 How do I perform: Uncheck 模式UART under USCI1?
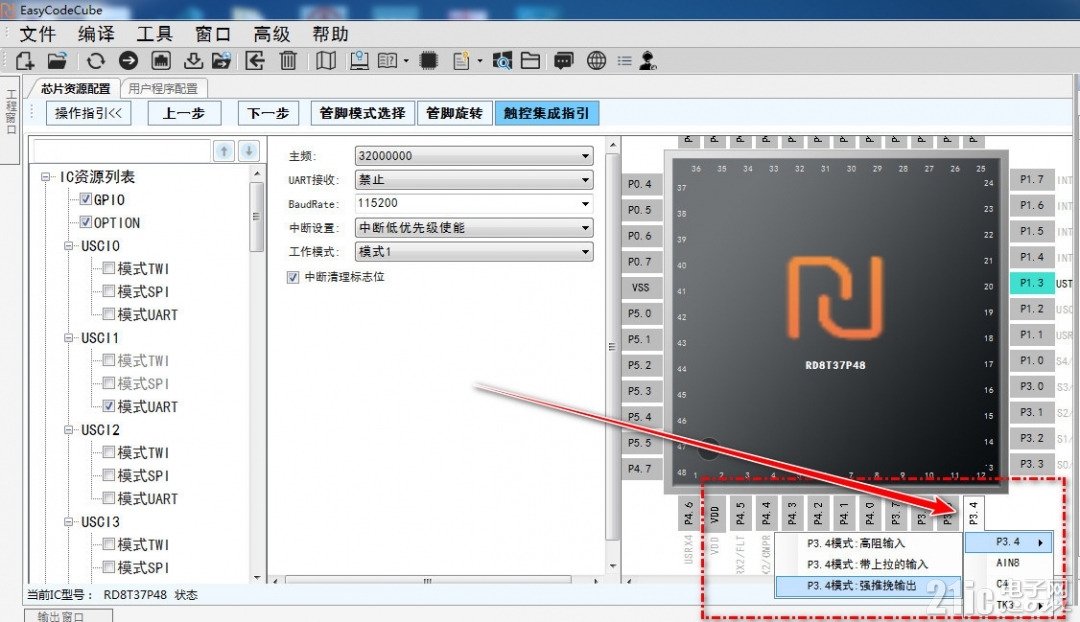(x=109, y=406)
